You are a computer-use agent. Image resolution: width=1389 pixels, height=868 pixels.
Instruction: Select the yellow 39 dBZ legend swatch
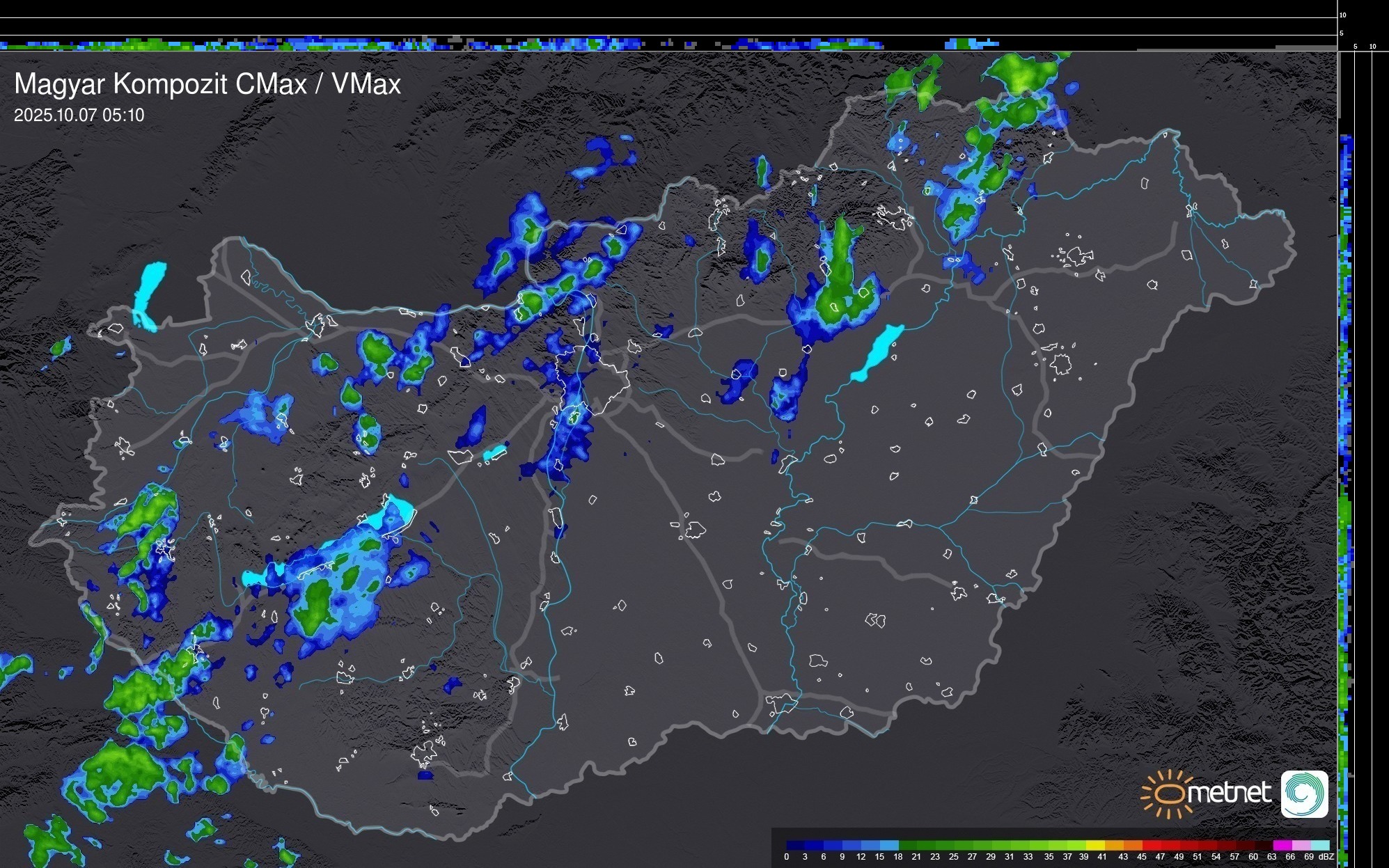point(1095,846)
